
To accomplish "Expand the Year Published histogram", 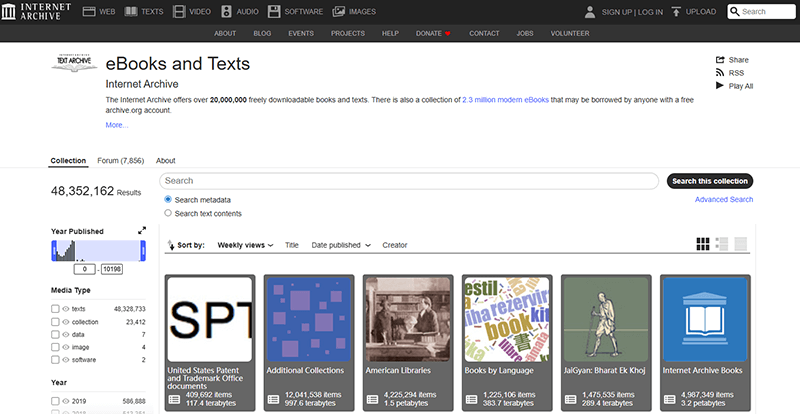I will pyautogui.click(x=142, y=231).
